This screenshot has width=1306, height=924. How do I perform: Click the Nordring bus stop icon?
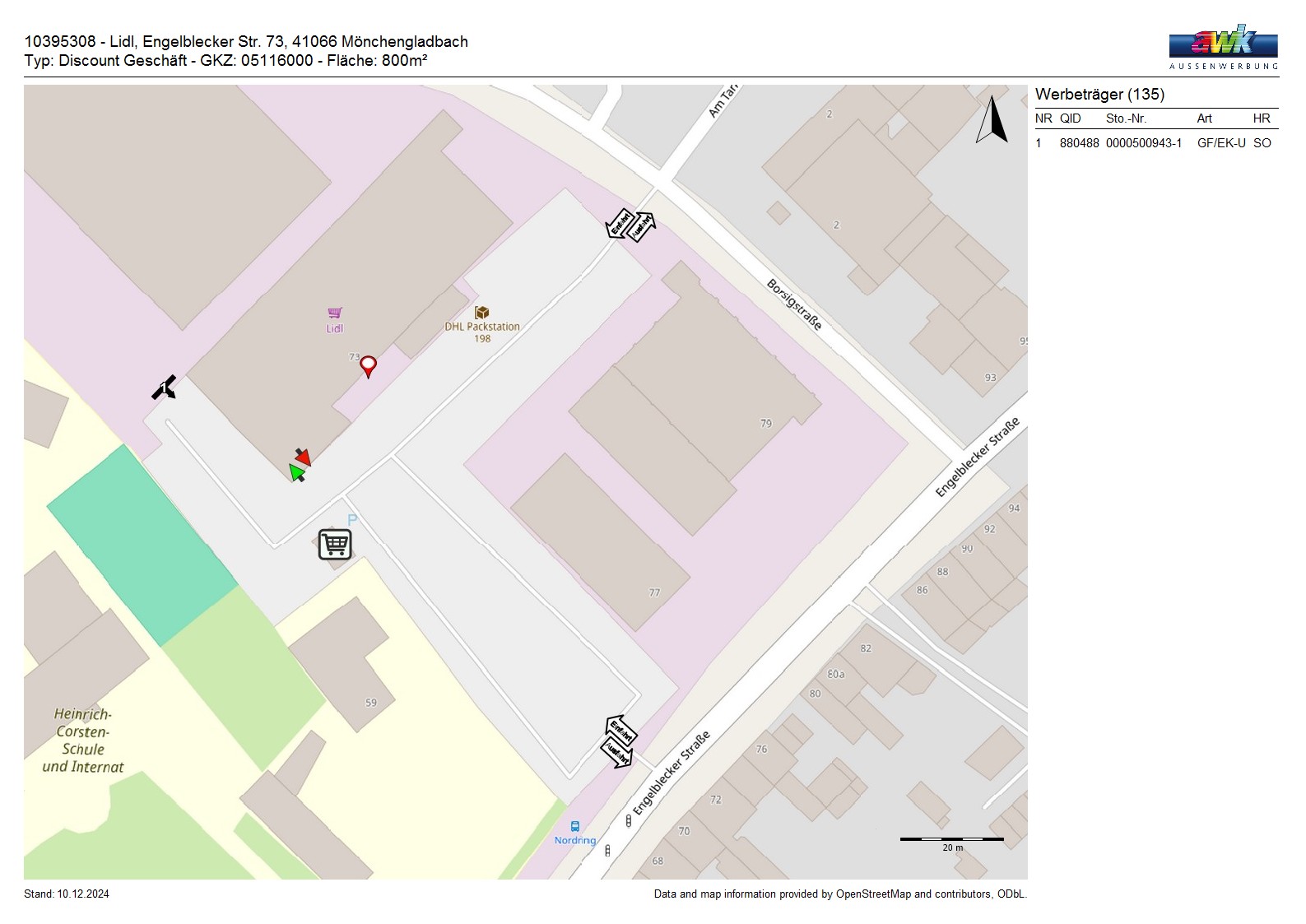coord(575,826)
